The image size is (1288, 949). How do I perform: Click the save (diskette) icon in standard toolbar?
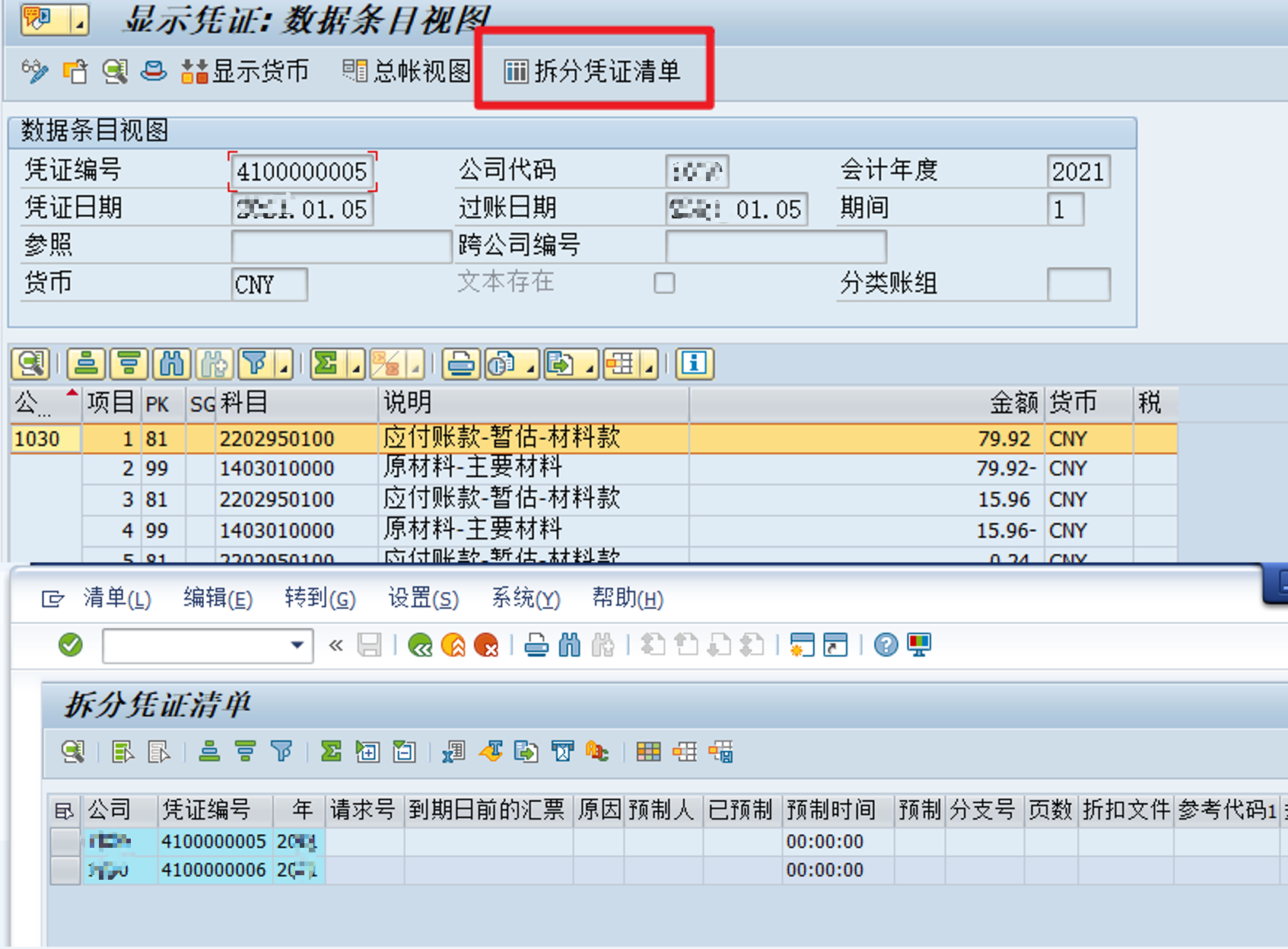370,645
